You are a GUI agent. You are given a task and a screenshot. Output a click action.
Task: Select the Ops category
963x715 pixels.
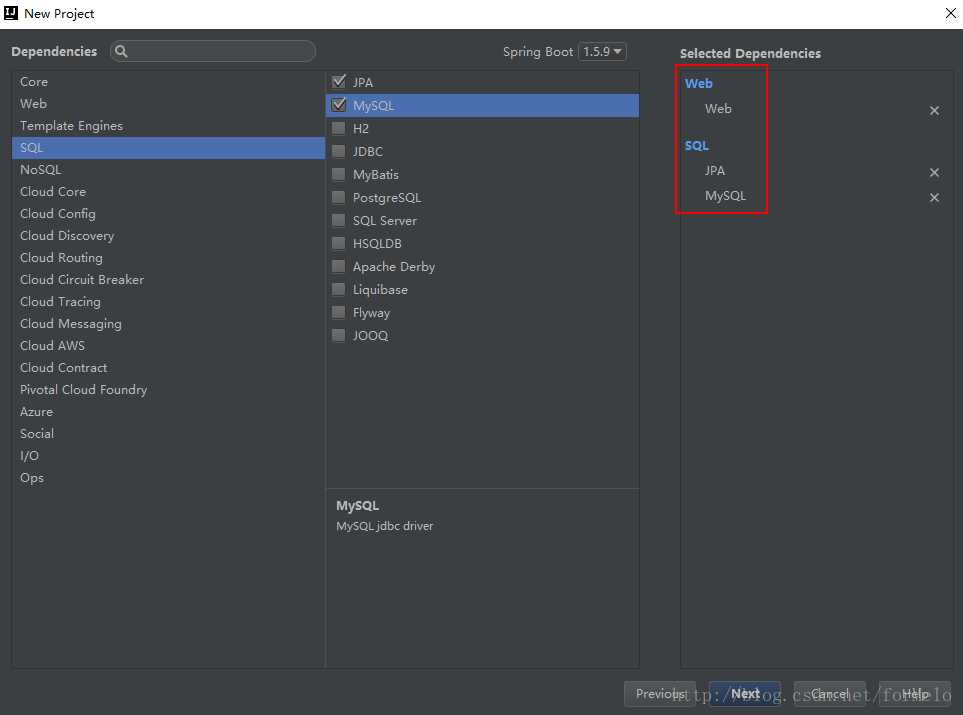pyautogui.click(x=168, y=478)
